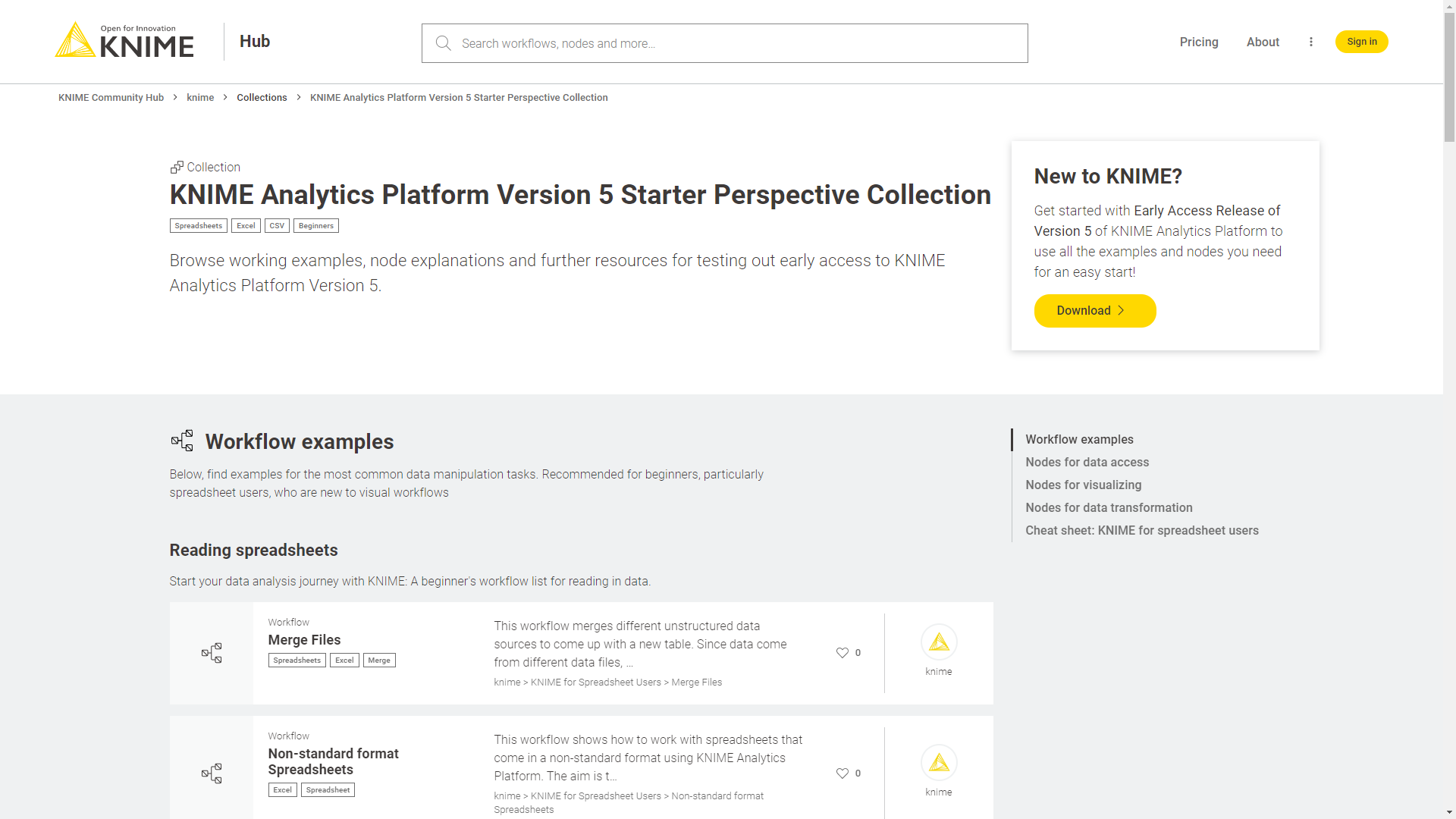Click the Workflow examples section icon
Viewport: 1456px width, 819px height.
coord(182,441)
